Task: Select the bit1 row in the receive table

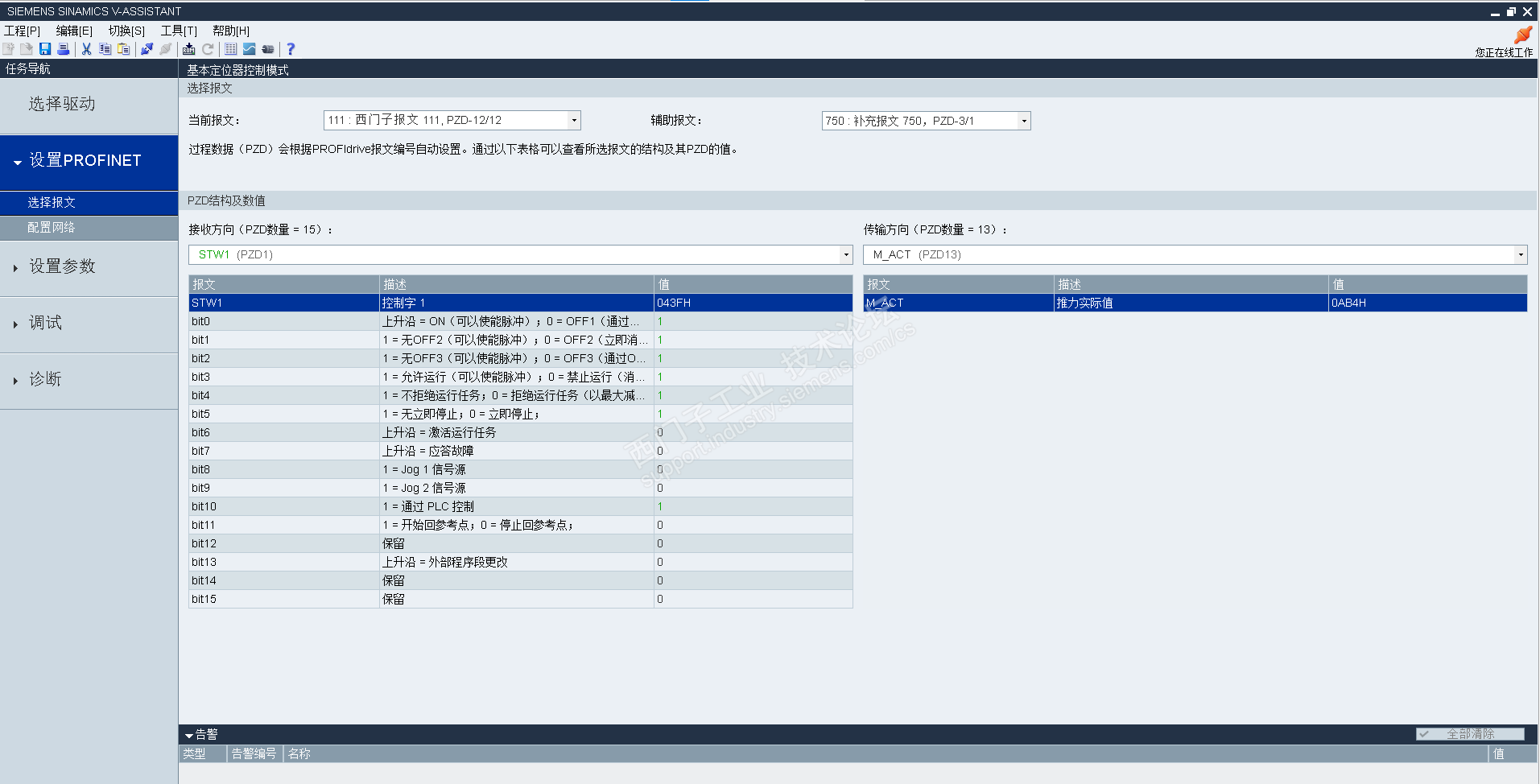Action: (520, 340)
